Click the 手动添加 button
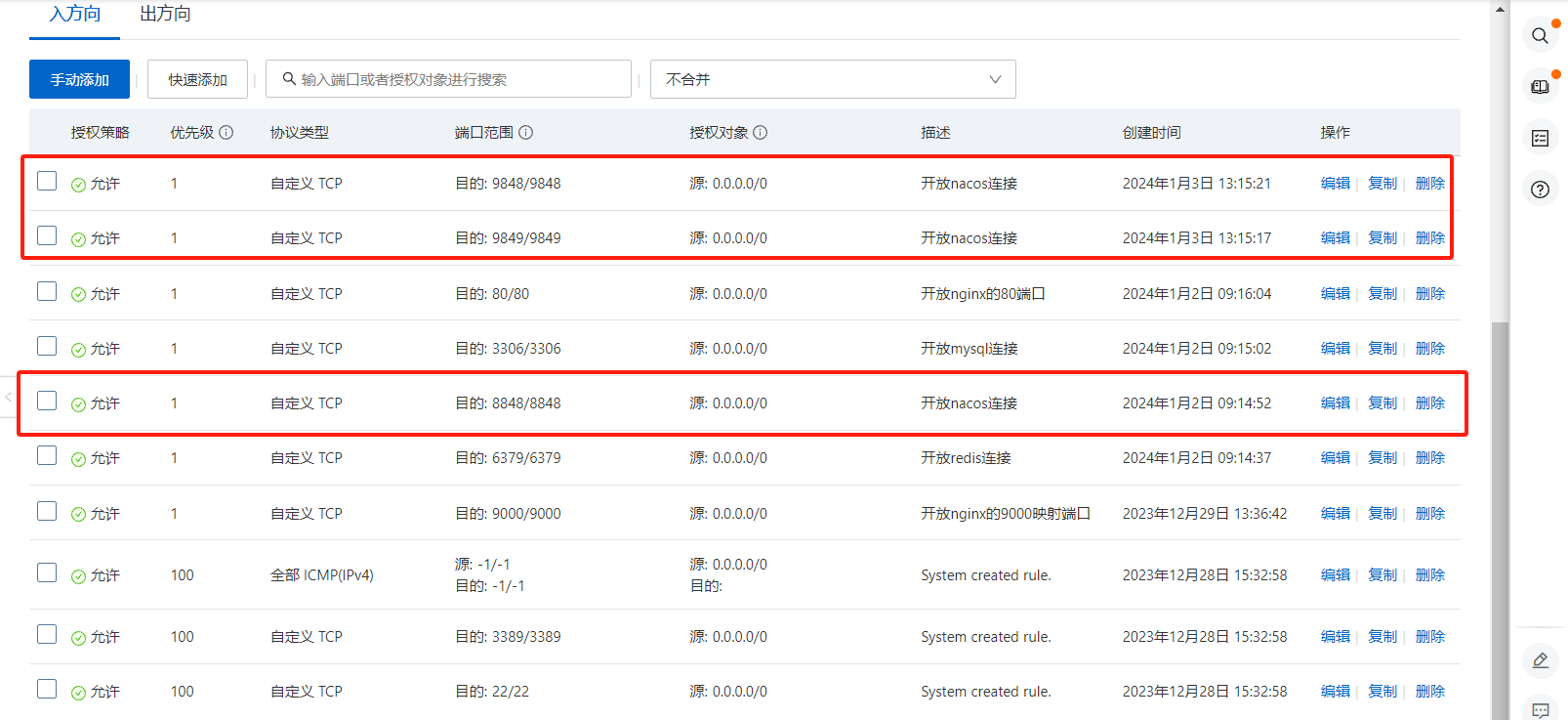This screenshot has width=1568, height=720. [79, 79]
